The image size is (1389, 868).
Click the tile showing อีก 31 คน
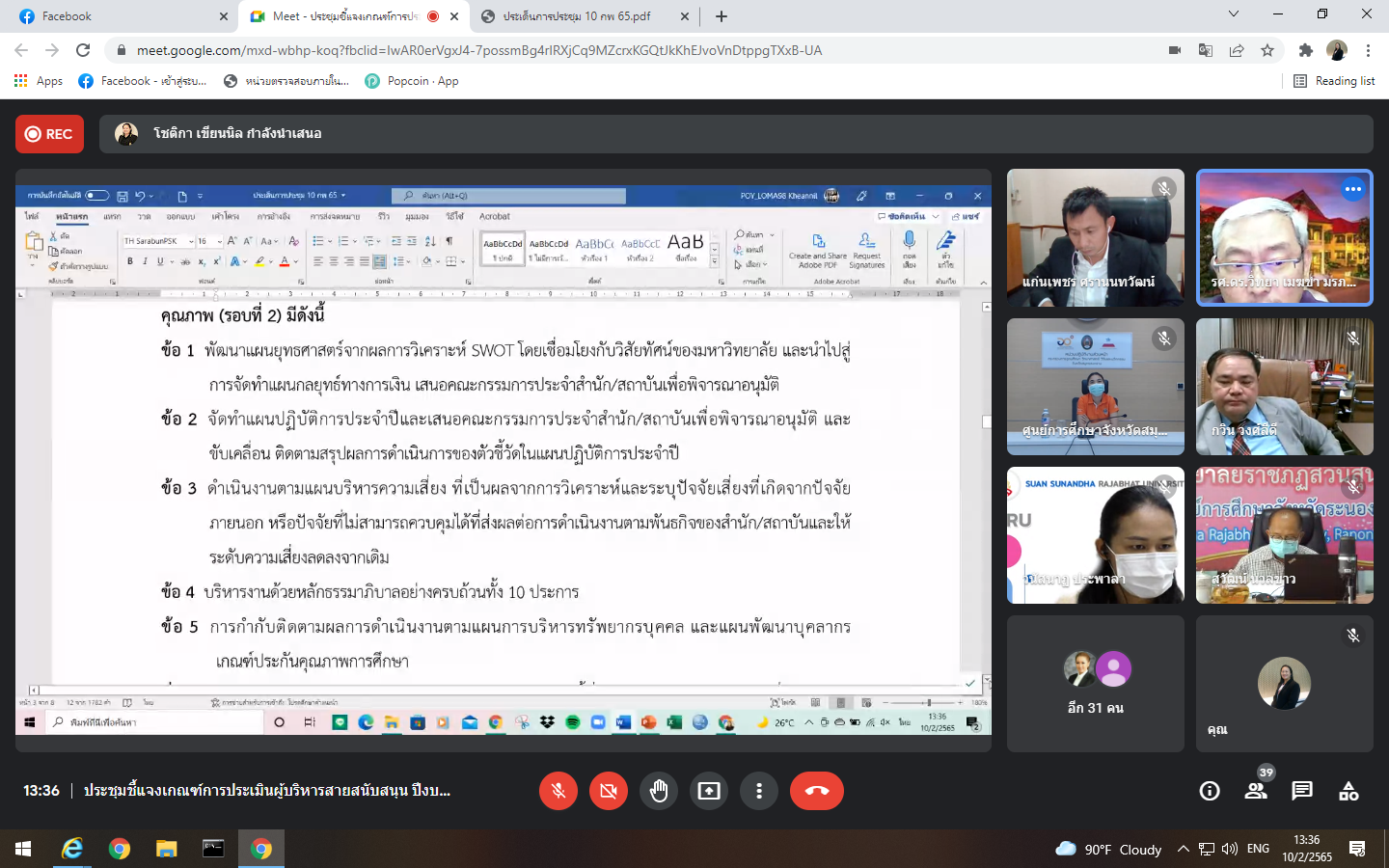coord(1095,684)
